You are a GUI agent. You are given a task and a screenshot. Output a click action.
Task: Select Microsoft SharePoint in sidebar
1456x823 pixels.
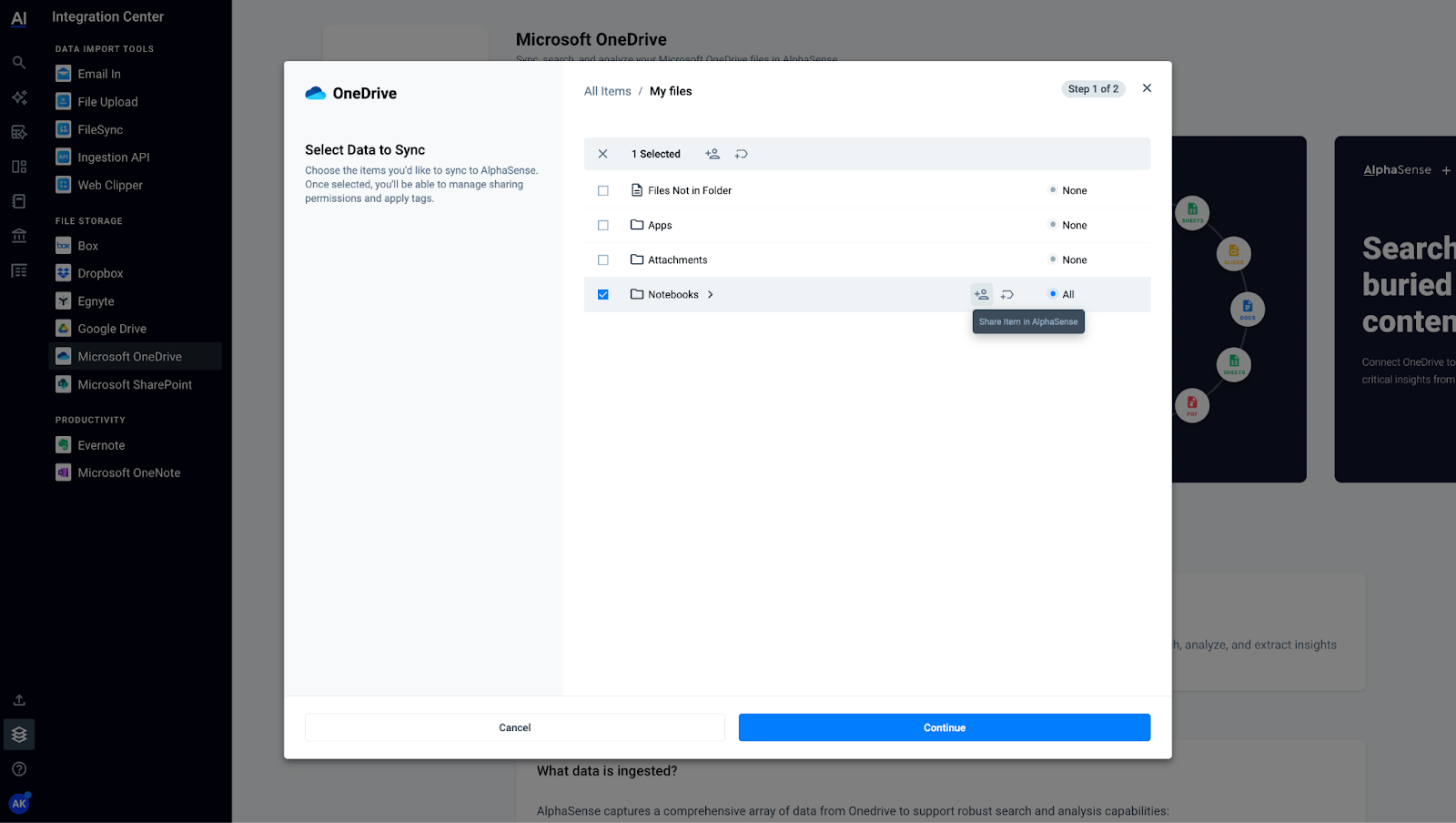click(135, 384)
